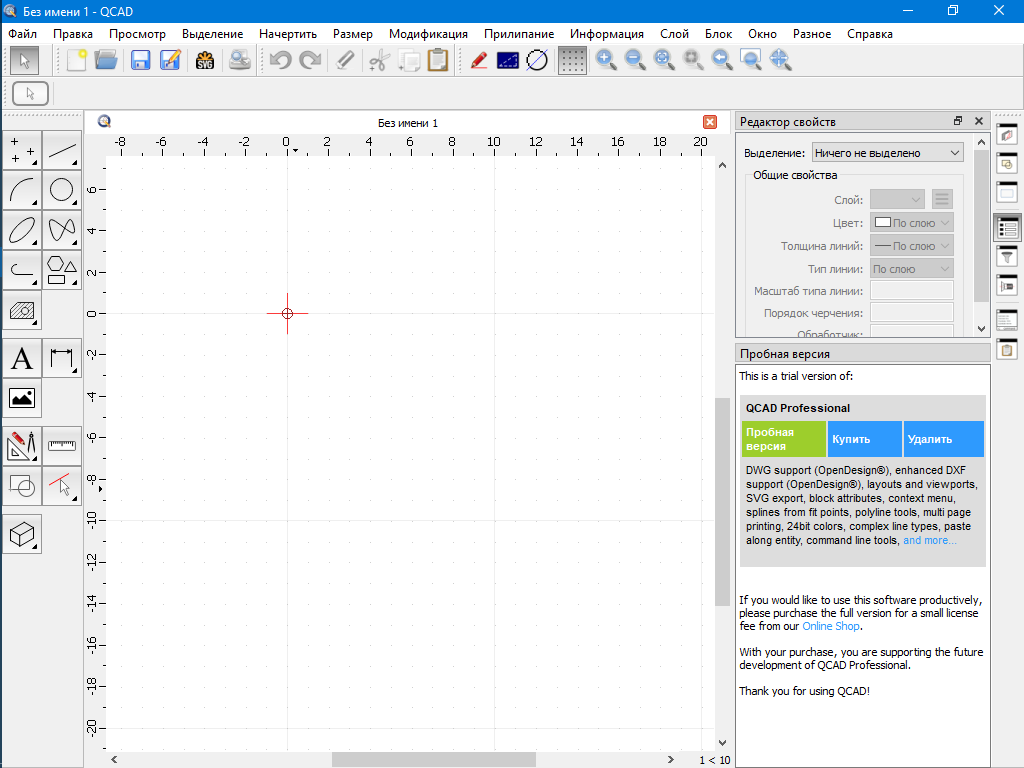The image size is (1024, 768).
Task: Select the Spline drawing tools
Action: [x=62, y=230]
